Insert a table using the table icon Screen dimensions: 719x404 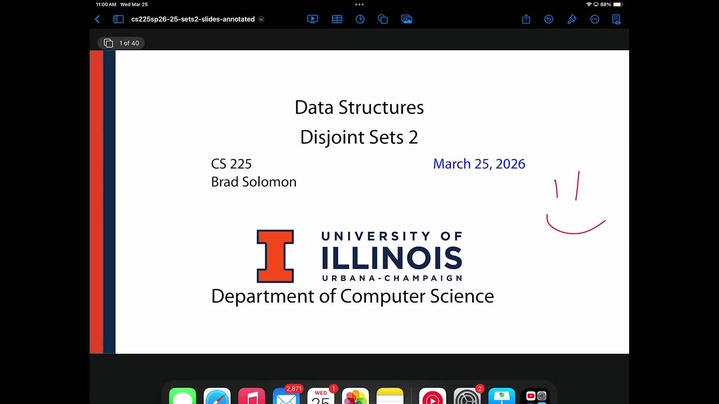(337, 19)
